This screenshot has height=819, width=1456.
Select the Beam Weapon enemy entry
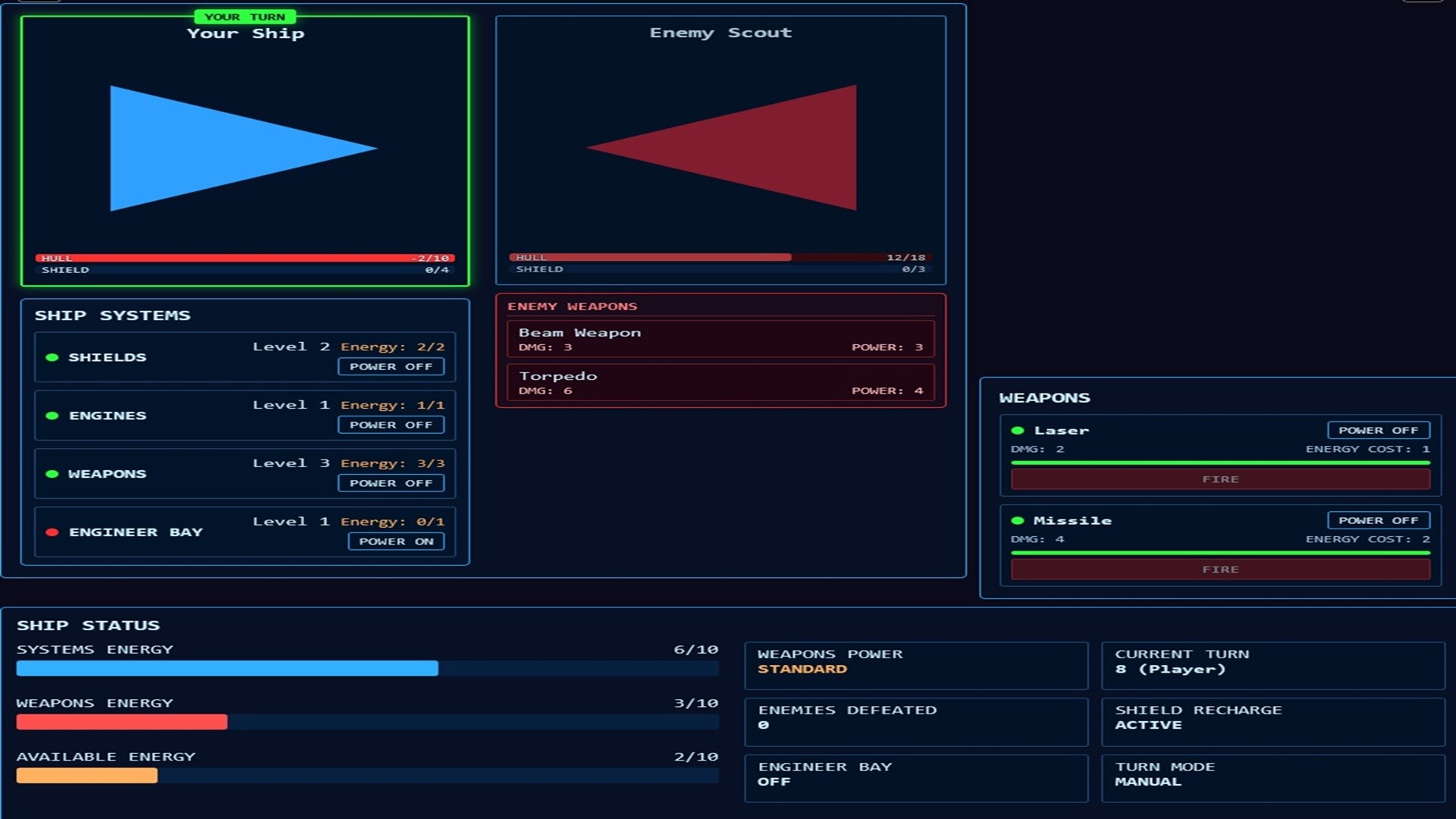tap(720, 338)
